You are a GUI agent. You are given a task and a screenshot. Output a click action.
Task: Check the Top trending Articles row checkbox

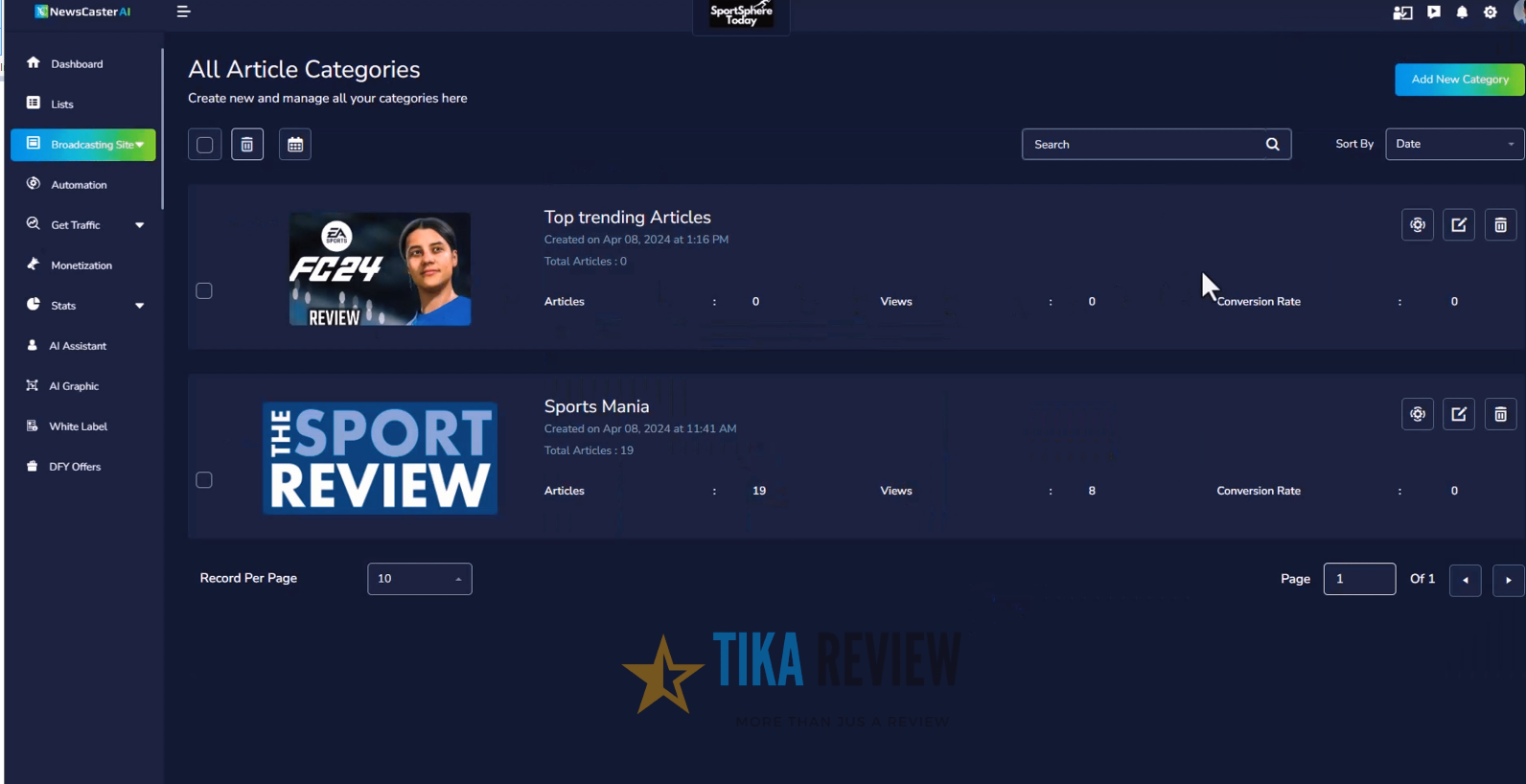pyautogui.click(x=204, y=290)
